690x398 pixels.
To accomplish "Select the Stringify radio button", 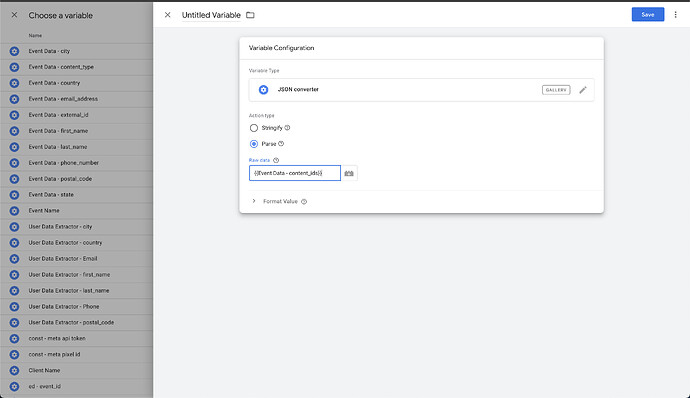I will pyautogui.click(x=253, y=128).
